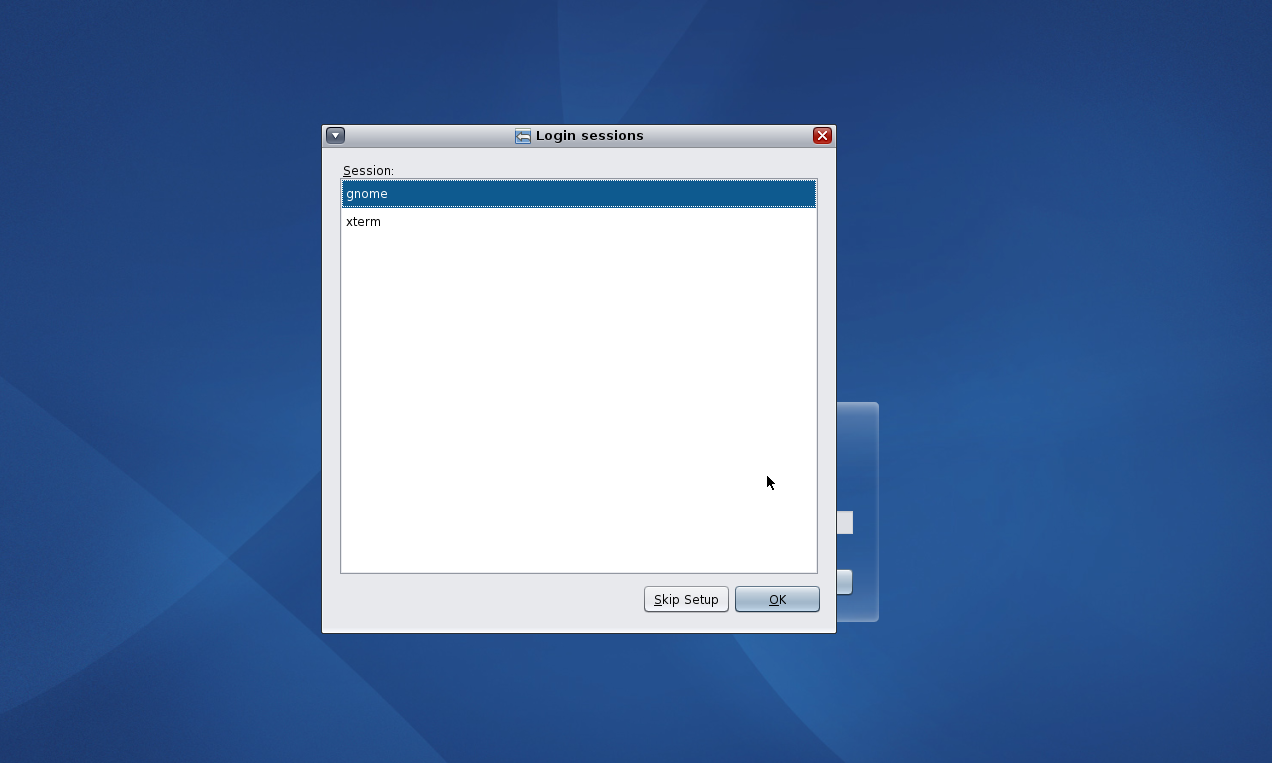Click inside the empty session list area
The image size is (1272, 763).
[578, 400]
